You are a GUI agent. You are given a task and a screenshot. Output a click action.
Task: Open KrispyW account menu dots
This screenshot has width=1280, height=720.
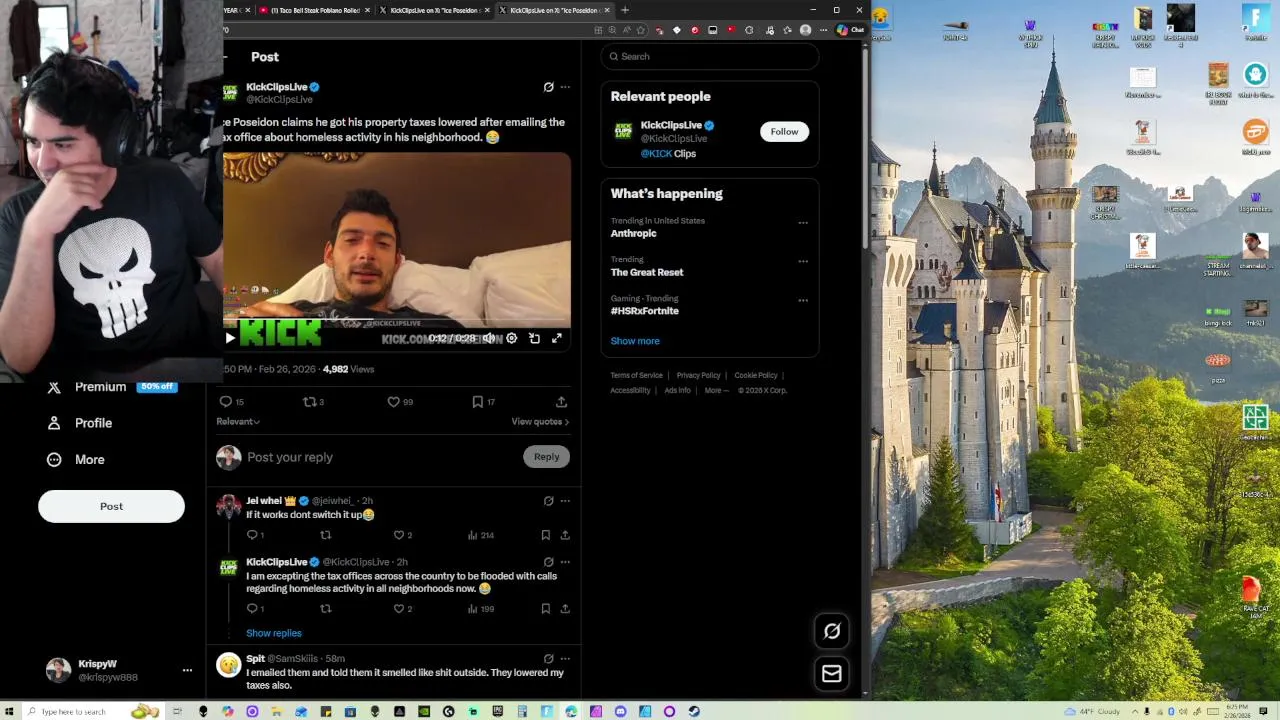pyautogui.click(x=187, y=670)
